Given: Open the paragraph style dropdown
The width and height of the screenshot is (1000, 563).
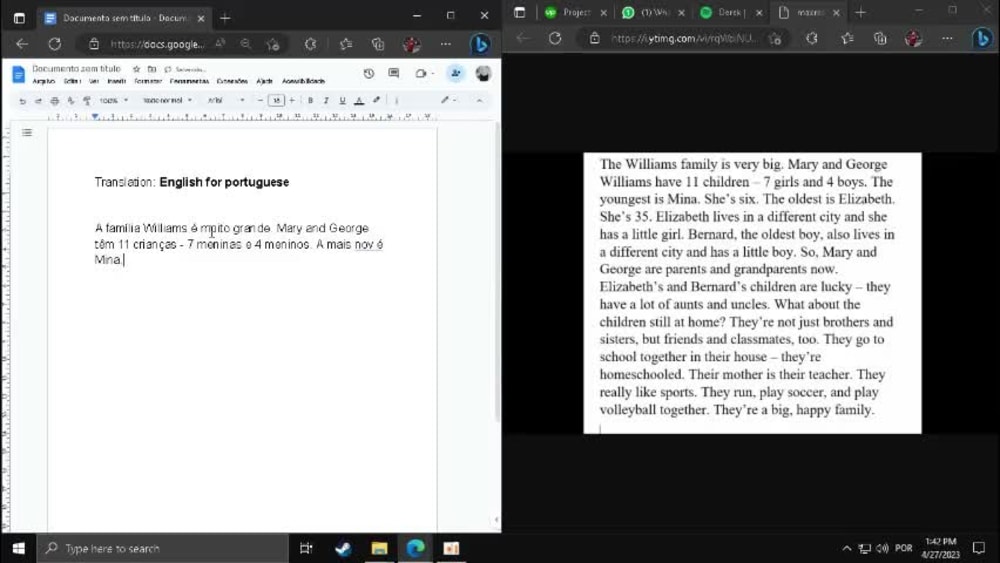Looking at the screenshot, I should point(167,101).
